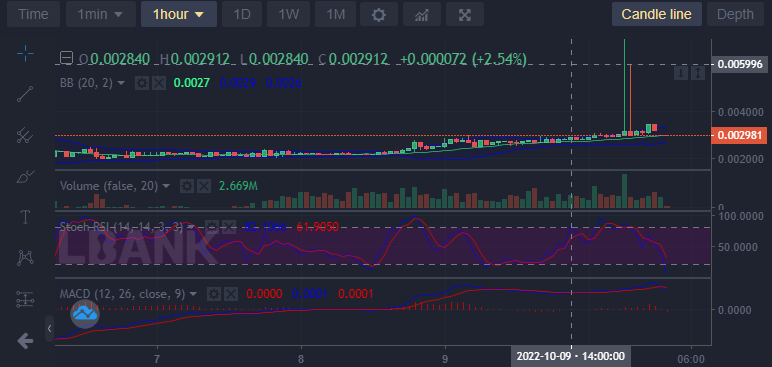The width and height of the screenshot is (772, 367).
Task: Click the 2022-10-09 14:00:00 time label
Action: [x=571, y=356]
